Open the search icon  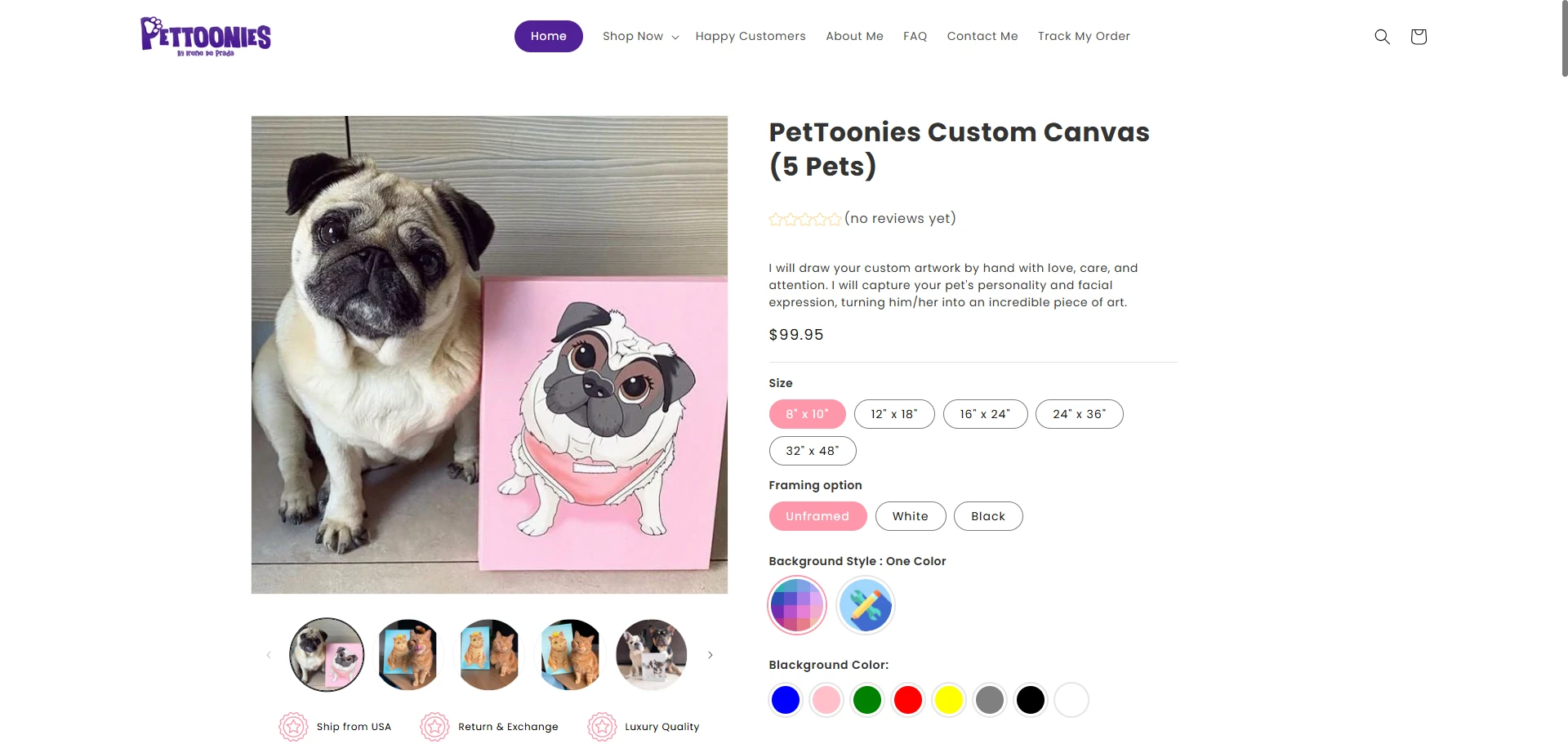[1382, 36]
